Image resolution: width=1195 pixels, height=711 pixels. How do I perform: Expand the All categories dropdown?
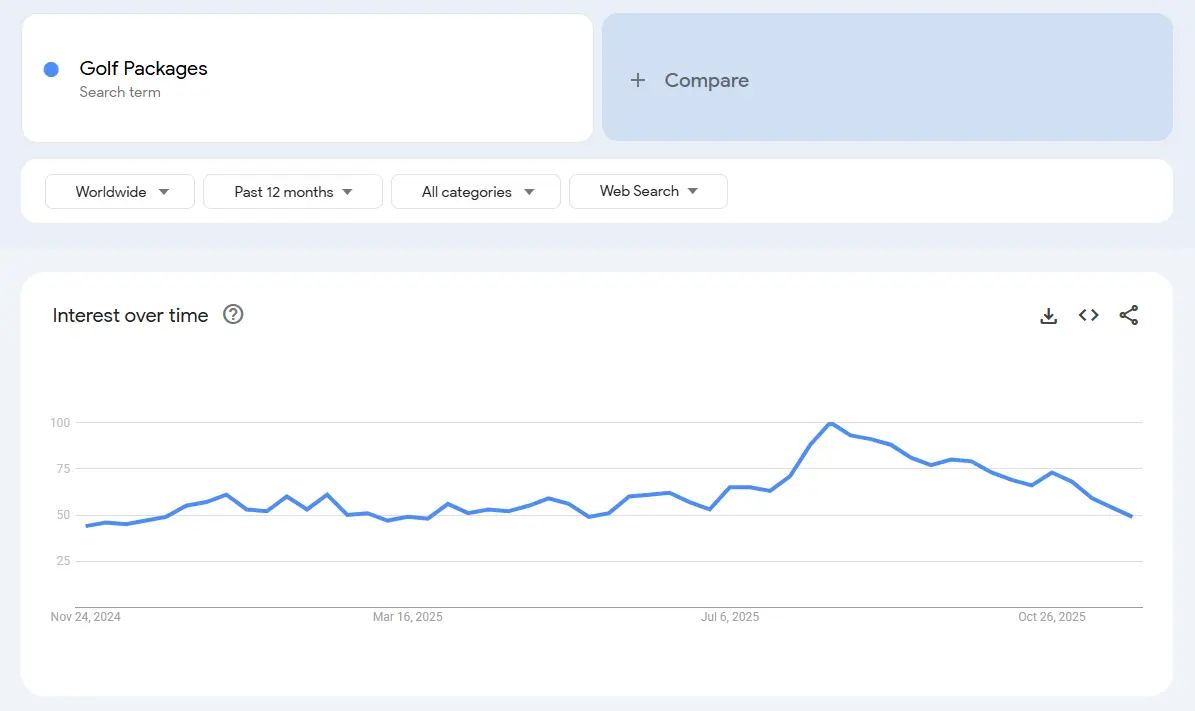476,192
